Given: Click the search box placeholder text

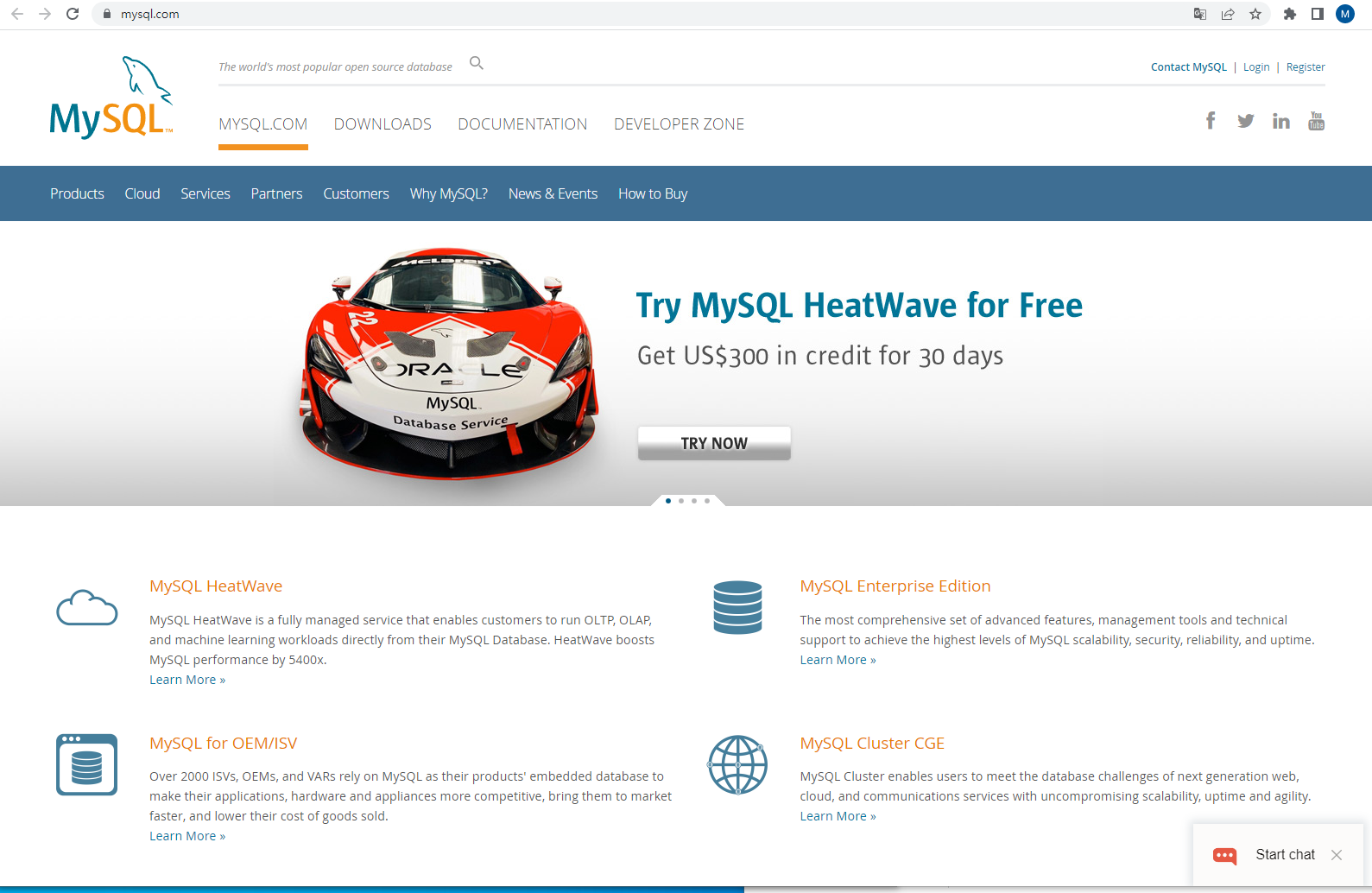Looking at the screenshot, I should click(335, 66).
